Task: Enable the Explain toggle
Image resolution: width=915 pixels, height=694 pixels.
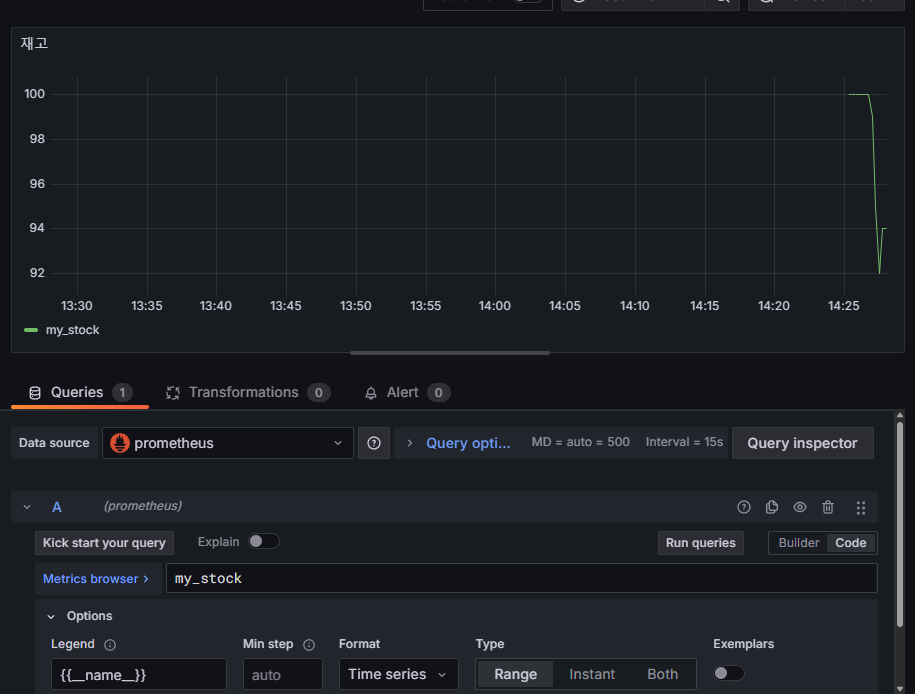Action: tap(264, 542)
